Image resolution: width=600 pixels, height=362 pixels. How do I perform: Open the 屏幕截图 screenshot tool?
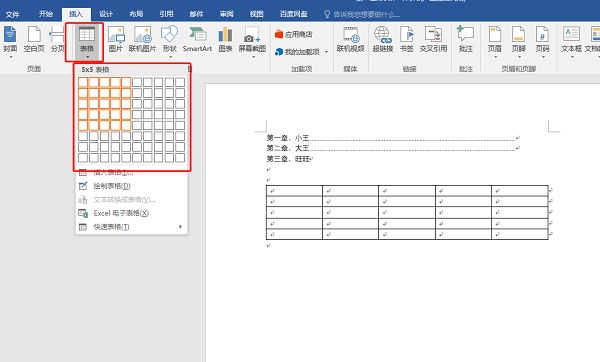[x=252, y=41]
